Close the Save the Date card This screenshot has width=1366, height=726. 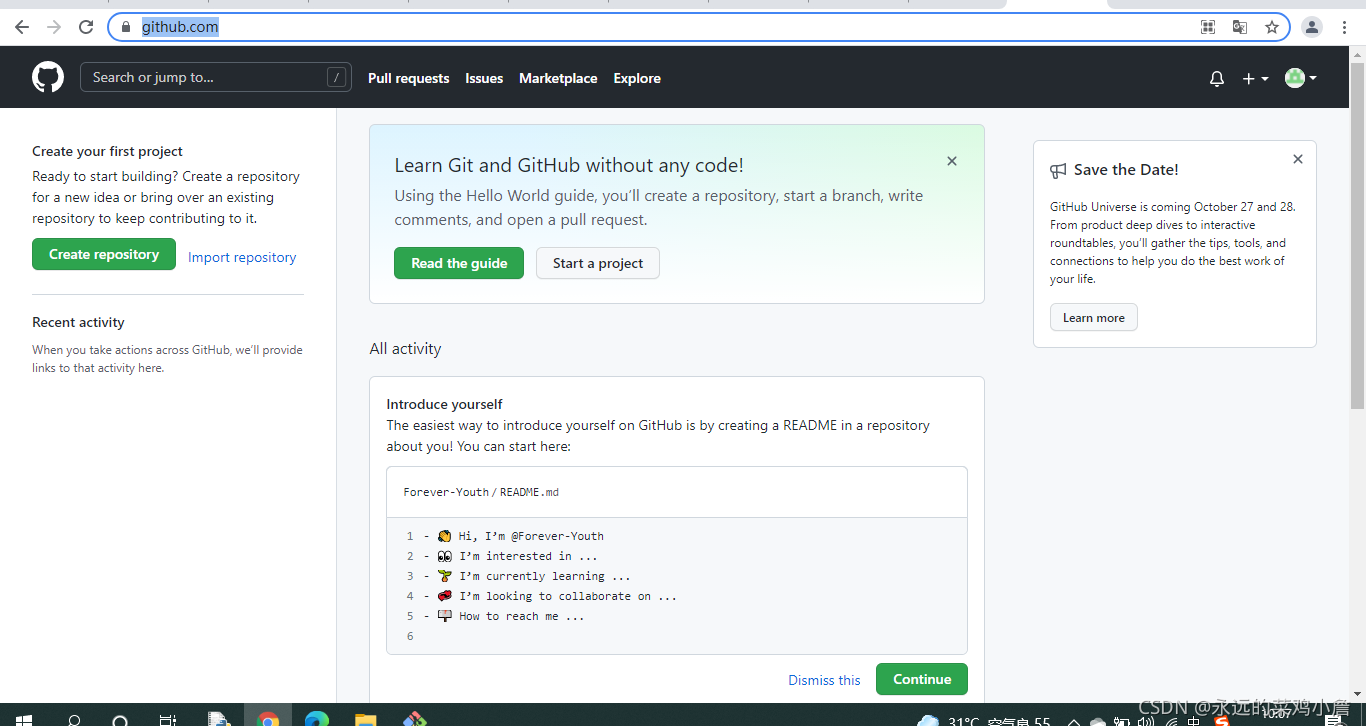pos(1298,159)
